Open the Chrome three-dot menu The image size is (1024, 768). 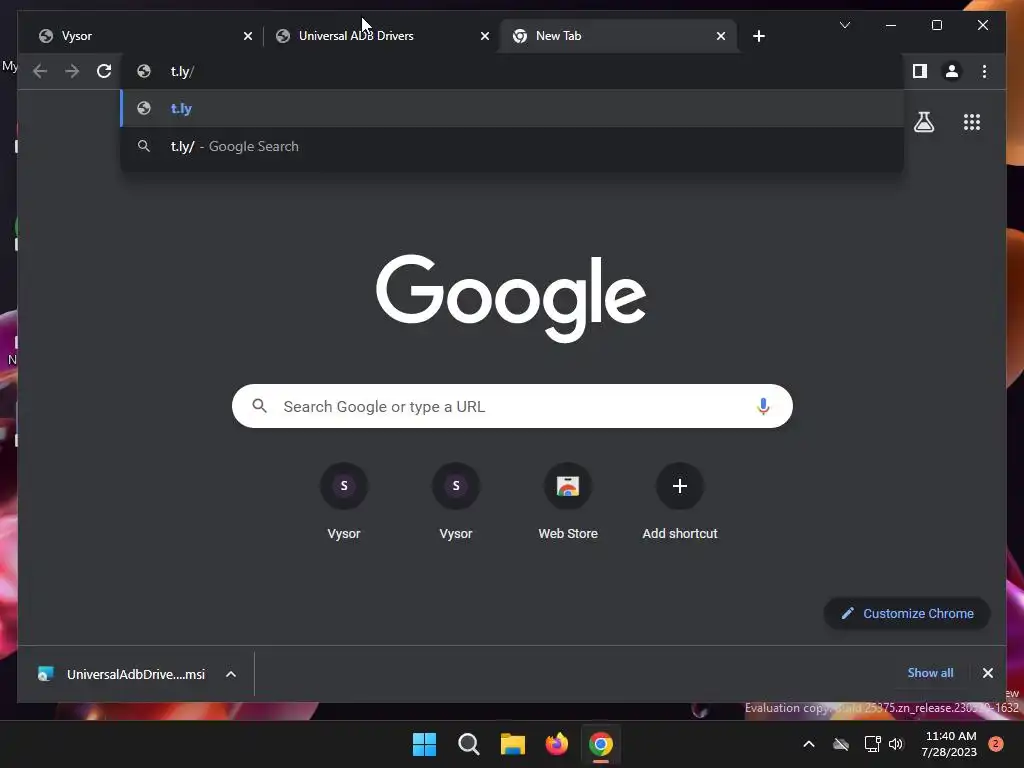[x=984, y=71]
